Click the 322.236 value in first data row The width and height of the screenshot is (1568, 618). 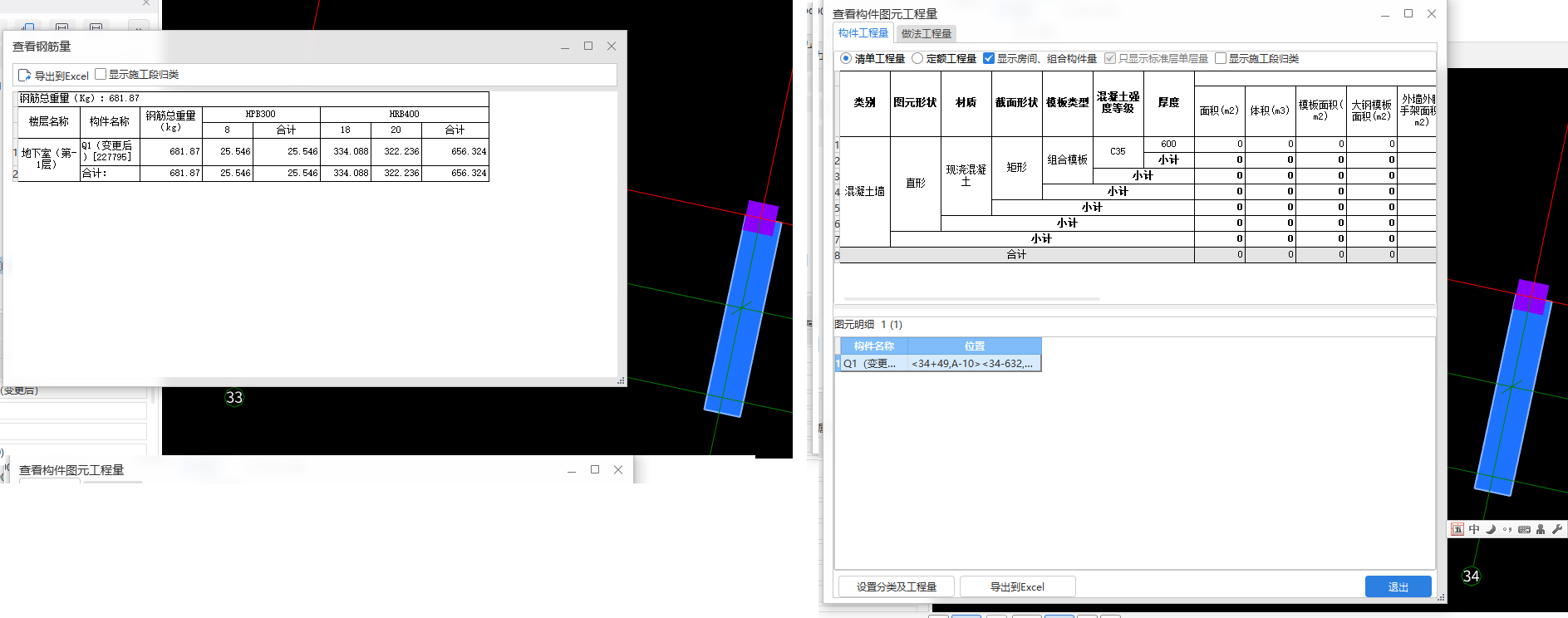tap(396, 152)
